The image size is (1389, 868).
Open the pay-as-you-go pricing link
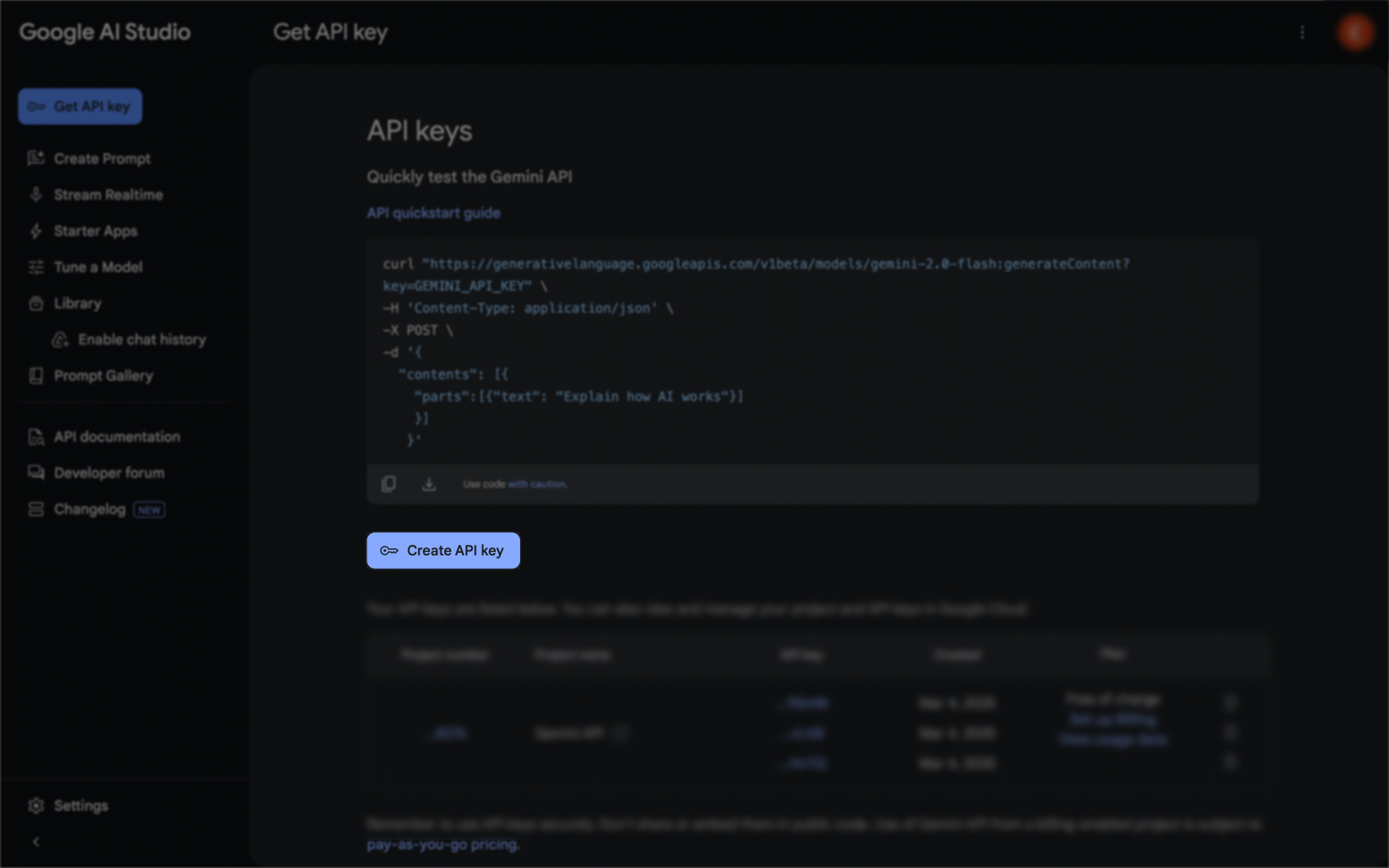[x=444, y=845]
